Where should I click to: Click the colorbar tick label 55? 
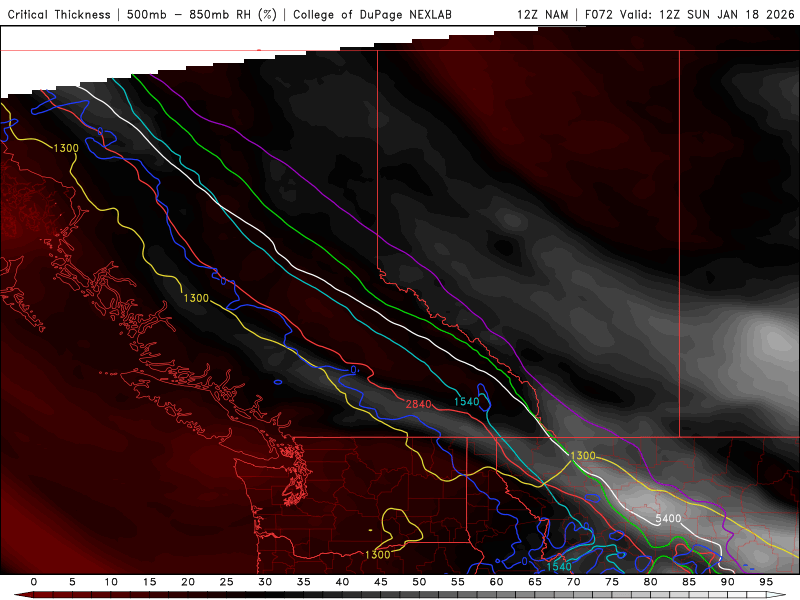[458, 582]
